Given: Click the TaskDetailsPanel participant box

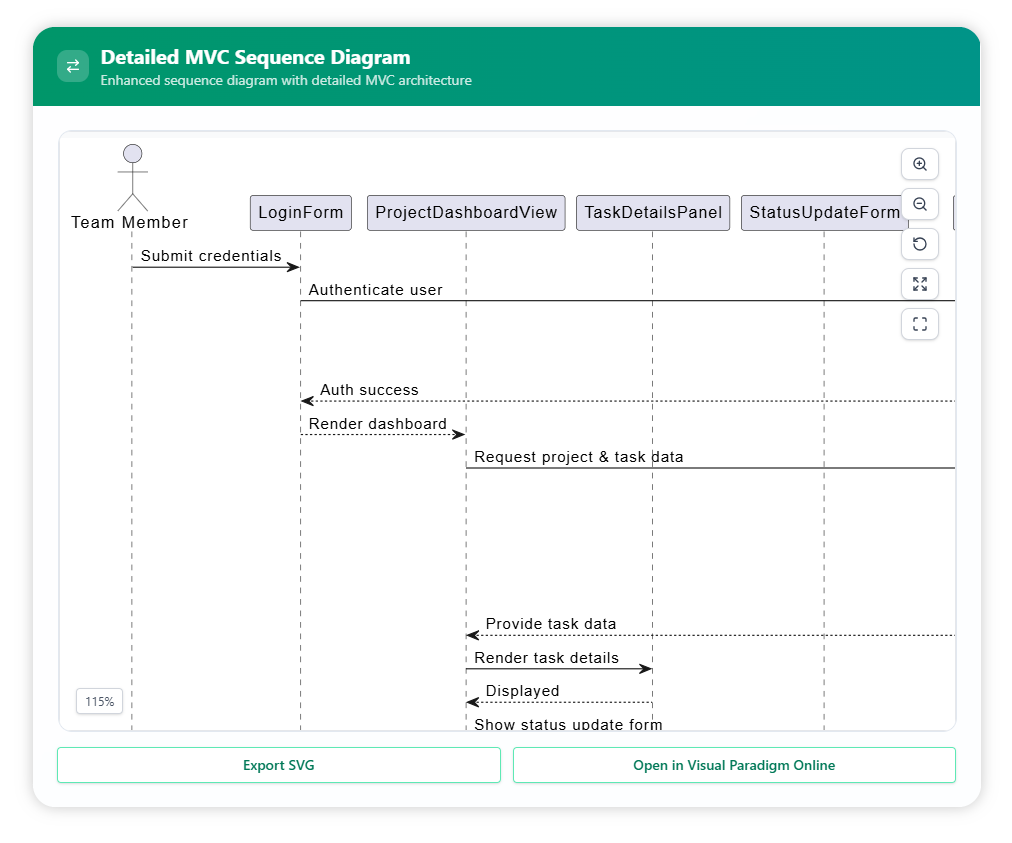Looking at the screenshot, I should (x=653, y=213).
